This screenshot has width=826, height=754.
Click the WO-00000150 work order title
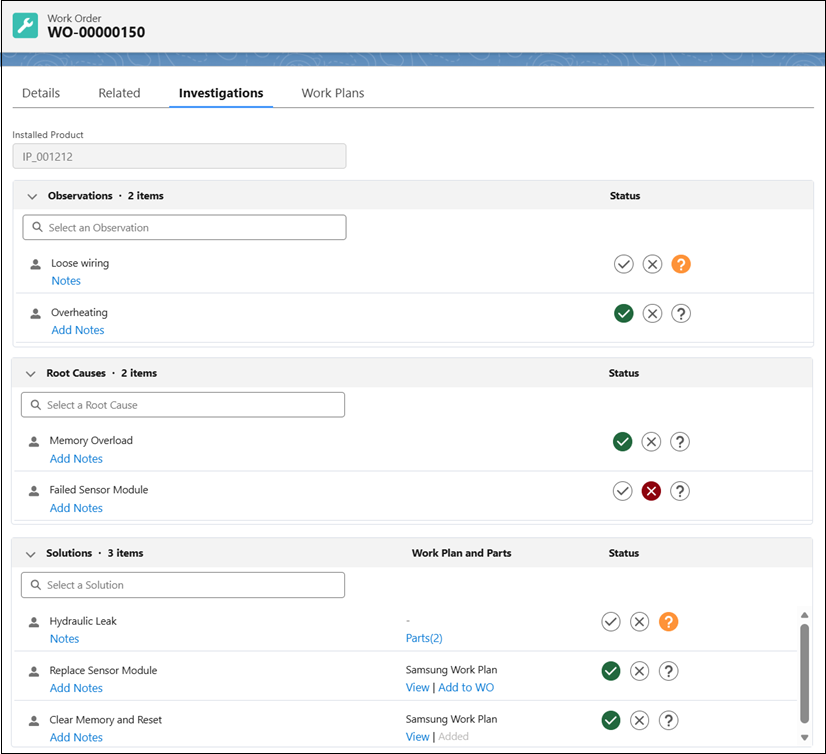[x=96, y=33]
